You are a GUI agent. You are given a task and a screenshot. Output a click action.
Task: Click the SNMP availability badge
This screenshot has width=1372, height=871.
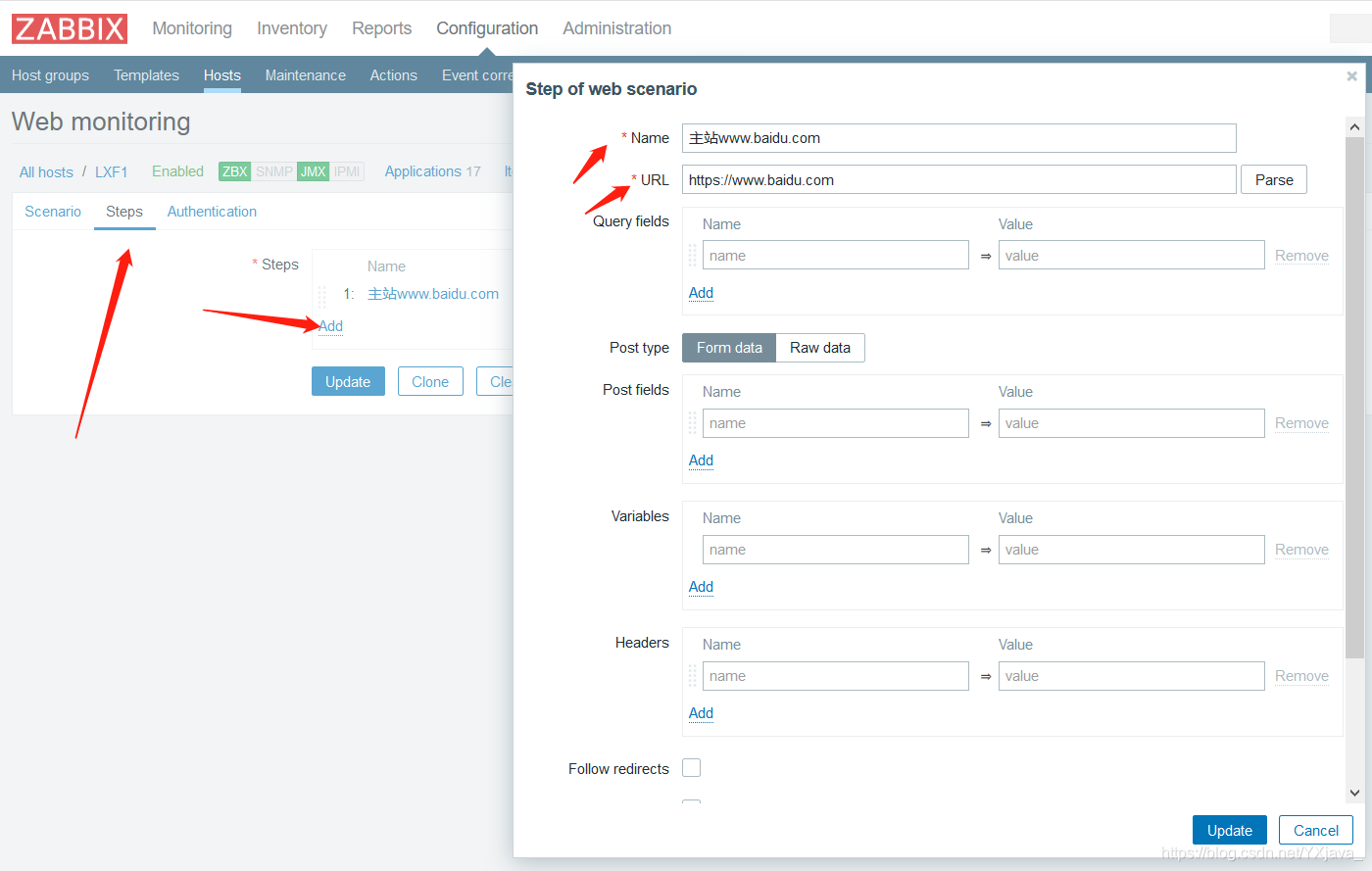(x=274, y=171)
